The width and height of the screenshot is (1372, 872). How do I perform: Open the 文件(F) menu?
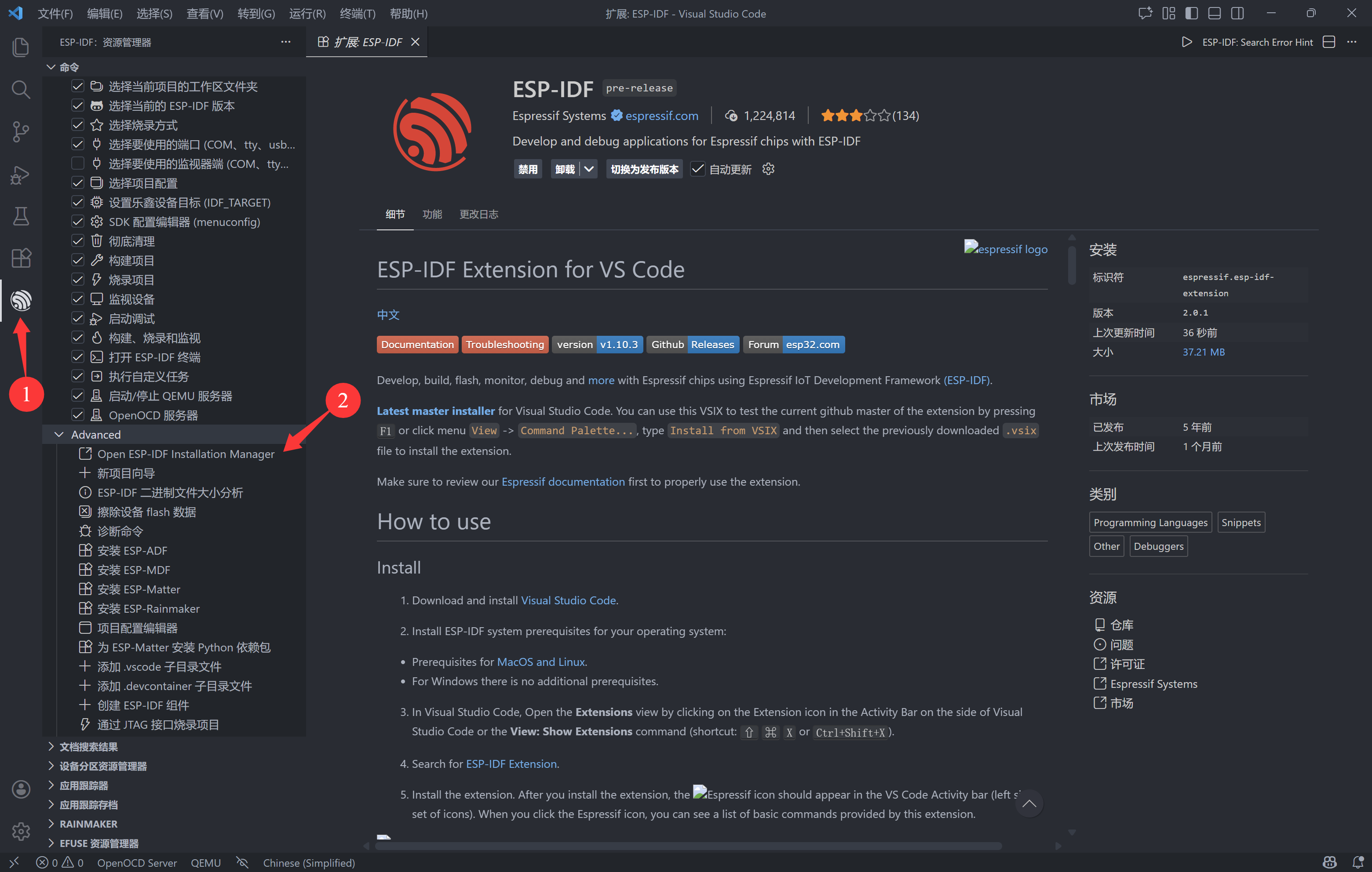tap(55, 13)
